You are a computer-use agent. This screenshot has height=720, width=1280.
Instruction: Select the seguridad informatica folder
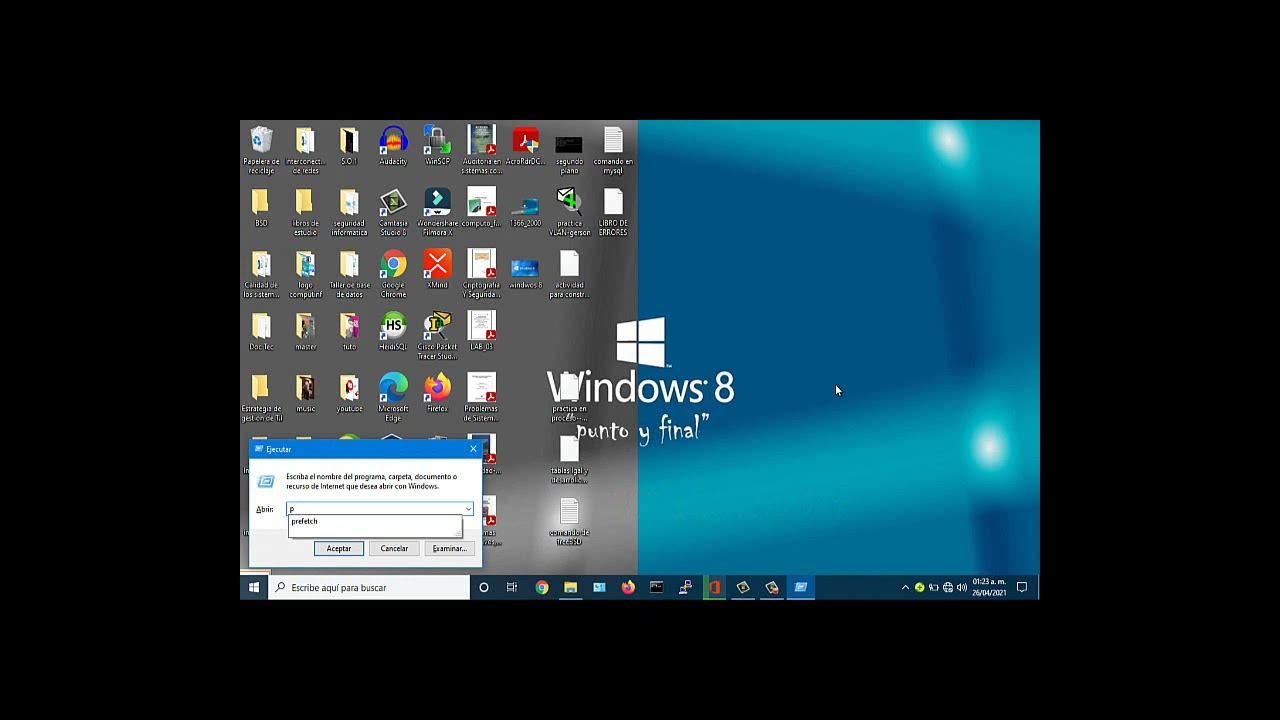pyautogui.click(x=349, y=212)
